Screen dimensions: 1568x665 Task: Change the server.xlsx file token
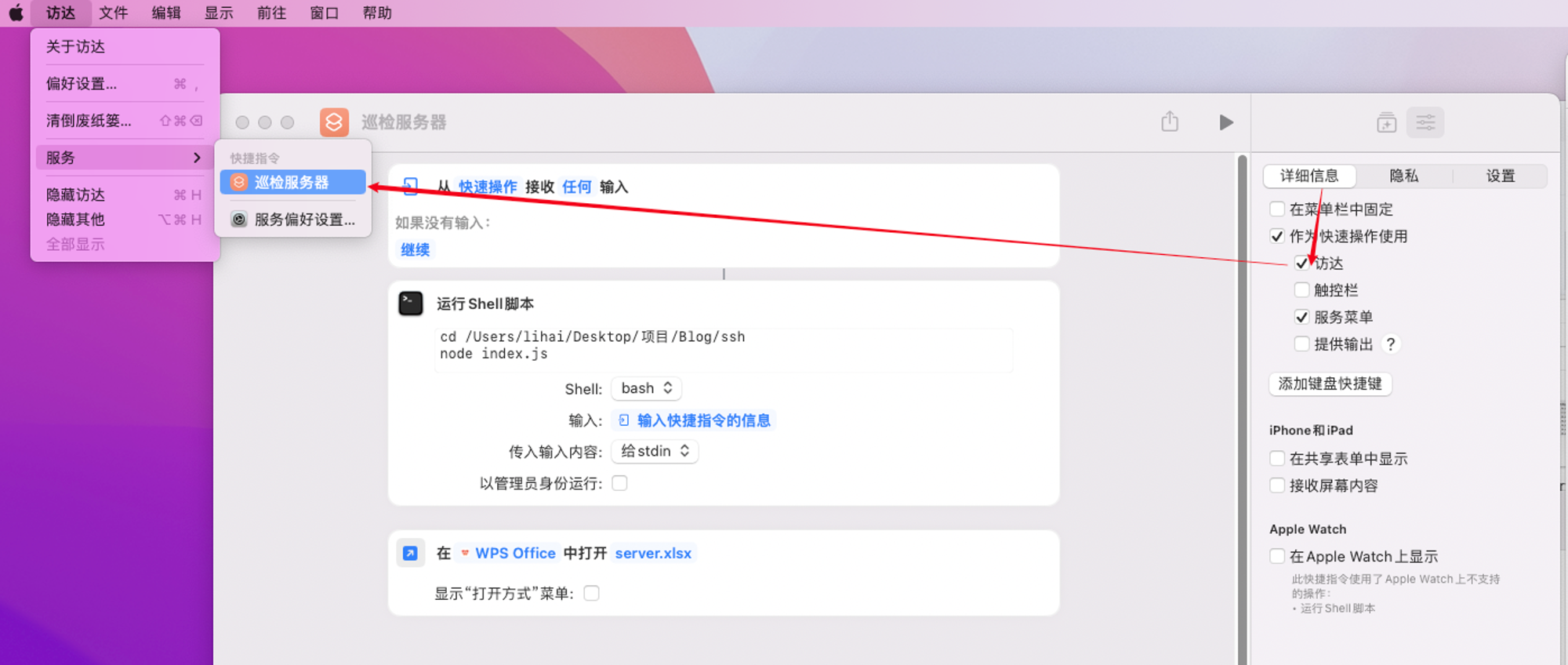click(653, 553)
